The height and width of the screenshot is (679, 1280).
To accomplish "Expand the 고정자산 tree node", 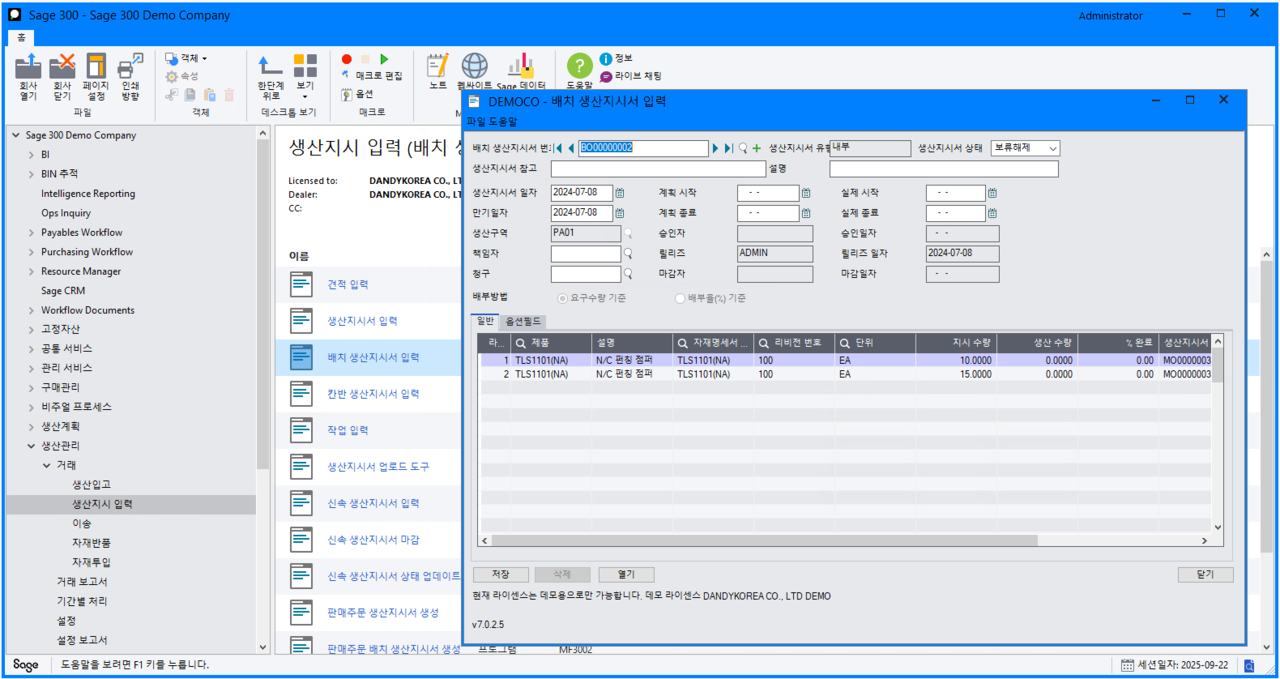I will (x=31, y=329).
